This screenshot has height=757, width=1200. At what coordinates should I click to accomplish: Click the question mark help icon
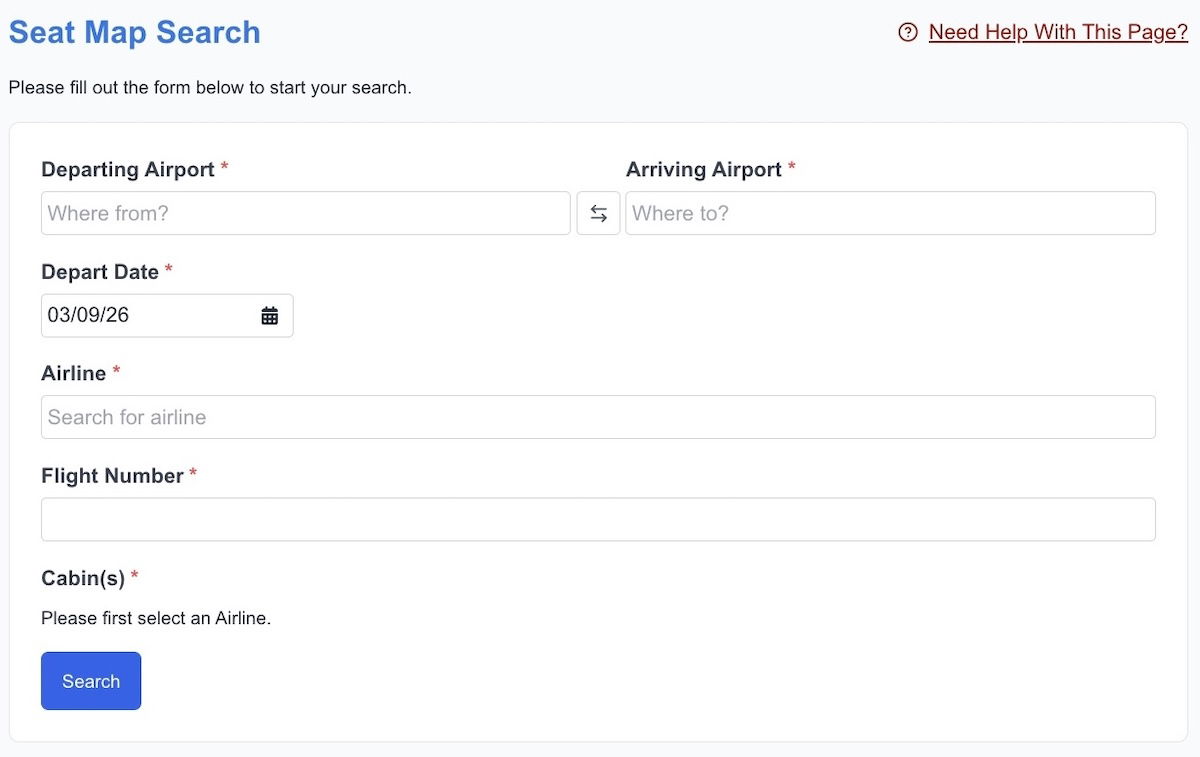[x=908, y=33]
